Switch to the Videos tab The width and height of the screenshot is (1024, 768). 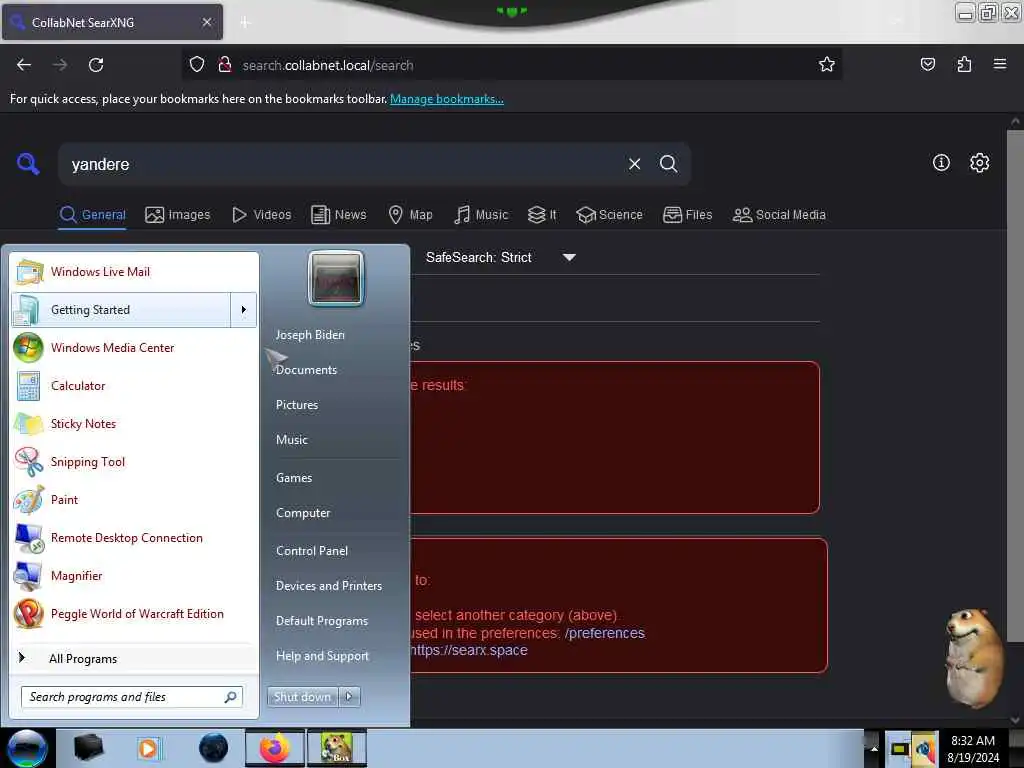pos(262,215)
